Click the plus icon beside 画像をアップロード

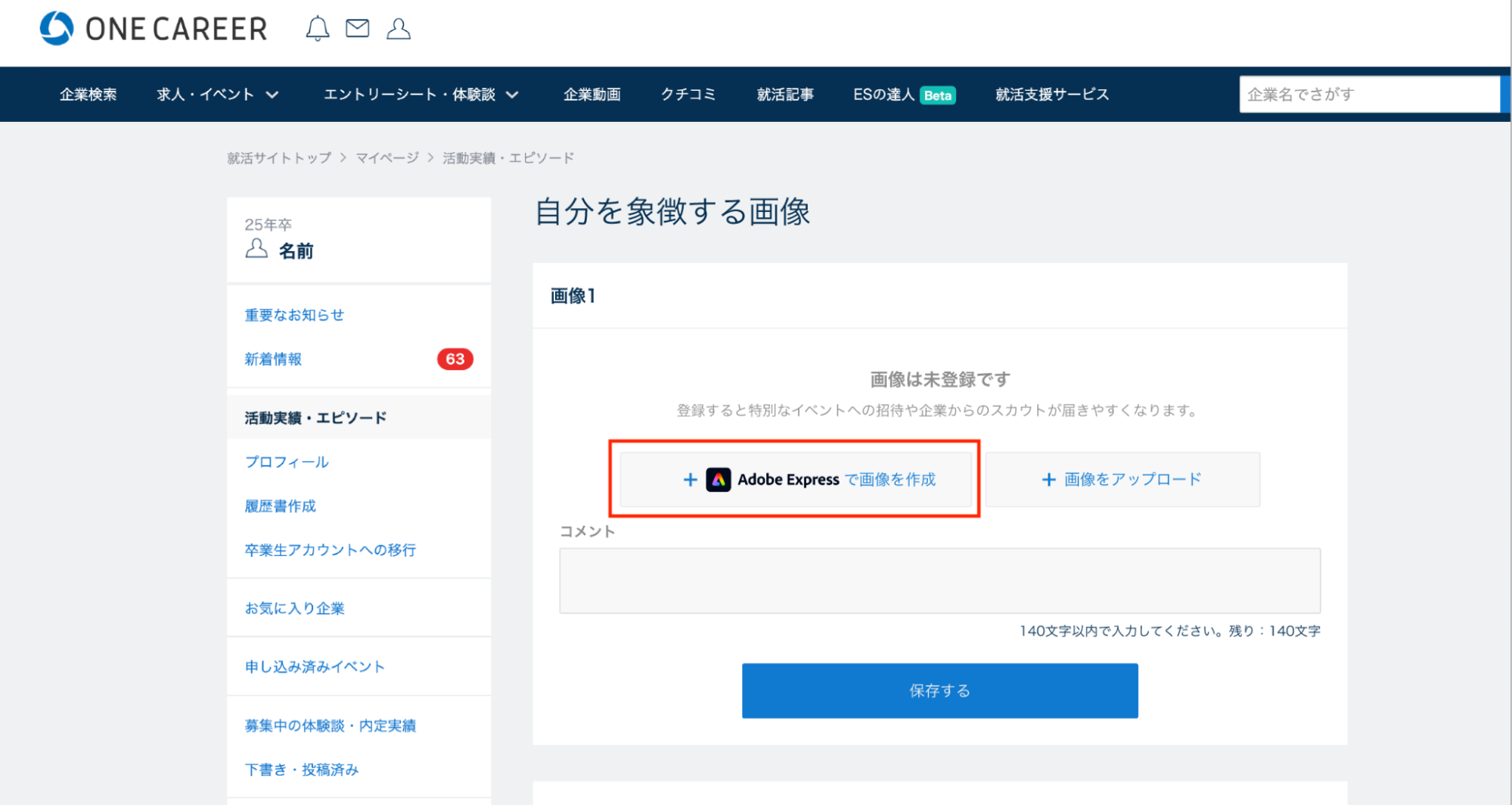coord(1048,480)
